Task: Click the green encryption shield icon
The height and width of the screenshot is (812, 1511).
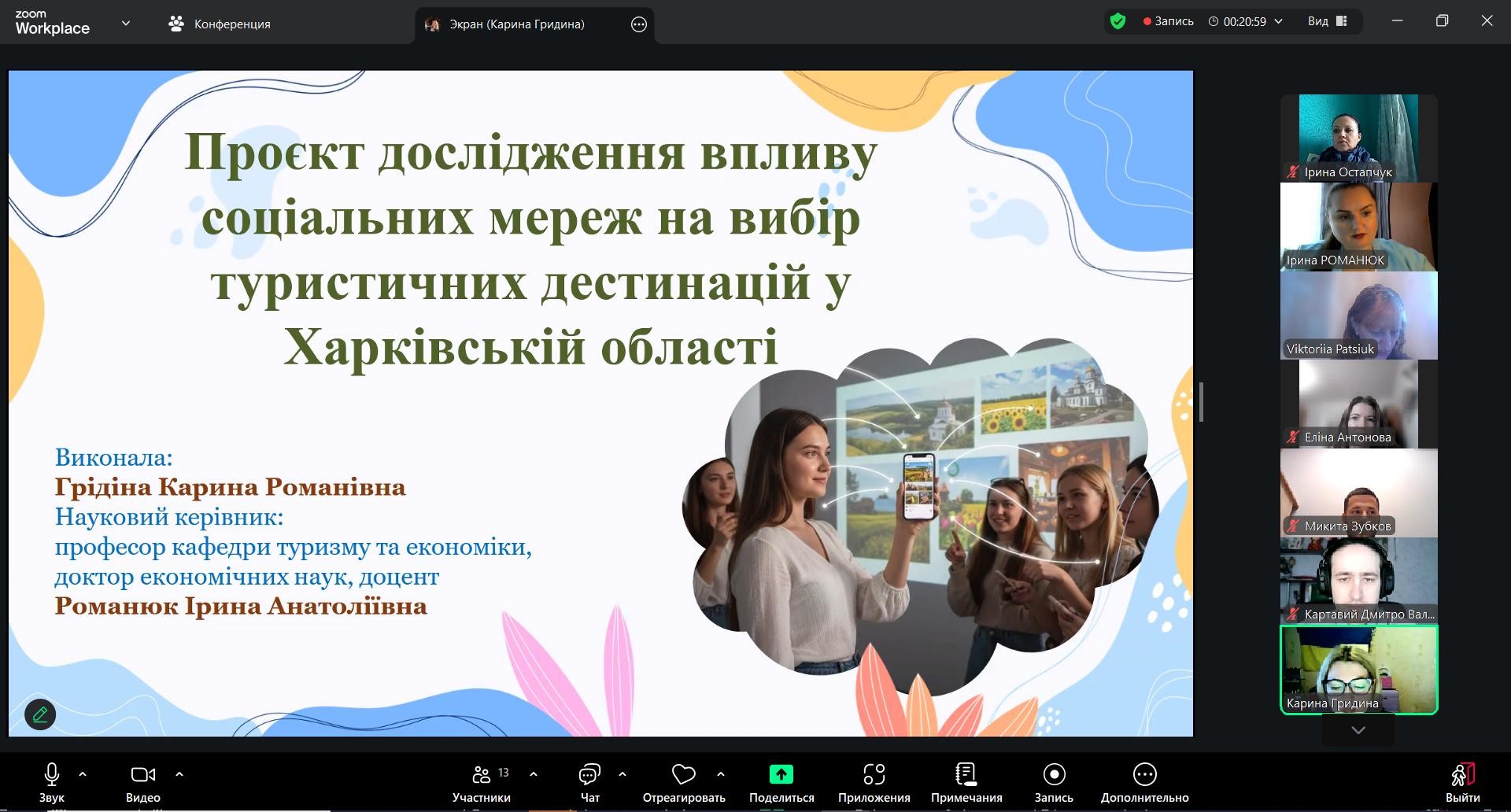Action: point(1118,21)
